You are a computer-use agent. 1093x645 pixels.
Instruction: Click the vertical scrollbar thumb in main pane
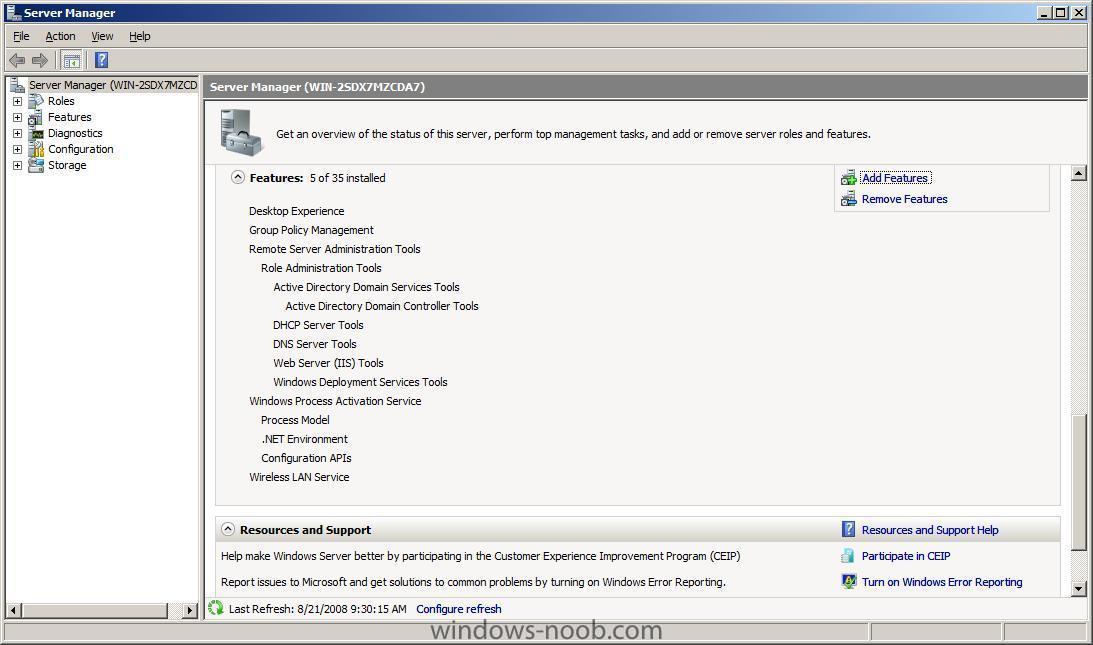[1078, 483]
